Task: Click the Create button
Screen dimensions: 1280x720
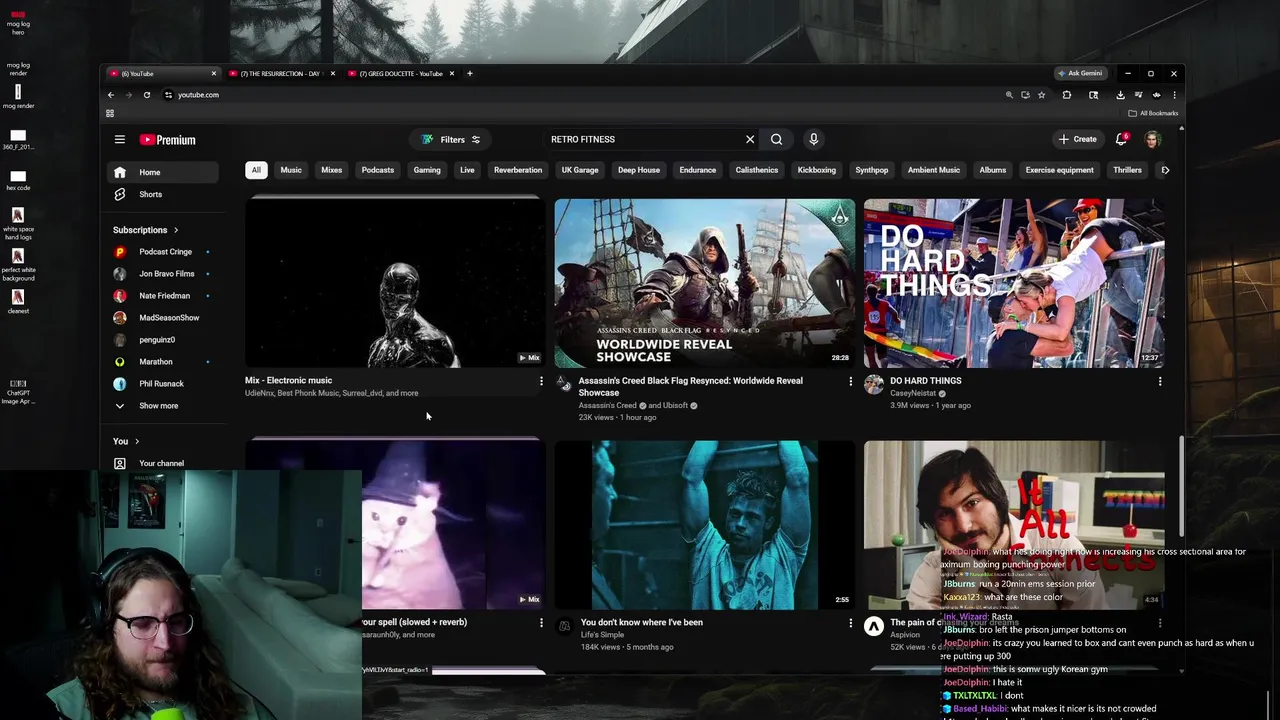Action: click(x=1078, y=139)
